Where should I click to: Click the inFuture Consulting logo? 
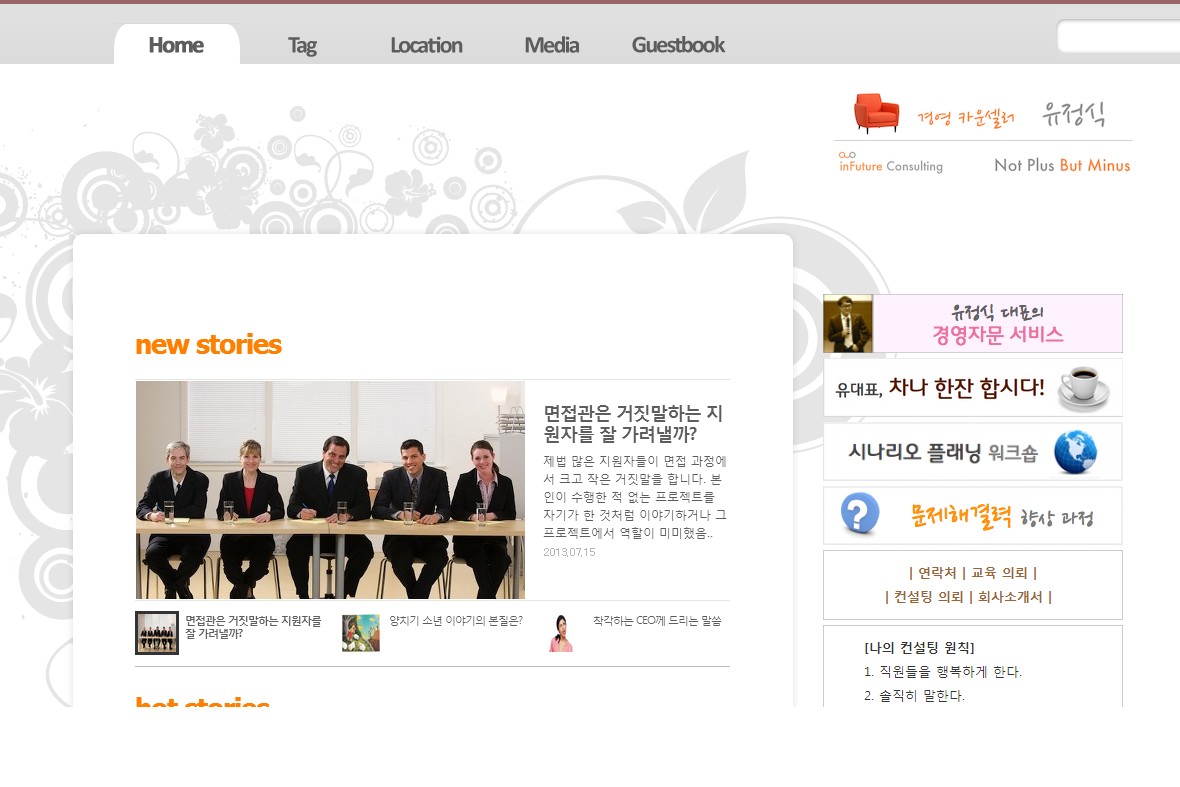point(889,163)
